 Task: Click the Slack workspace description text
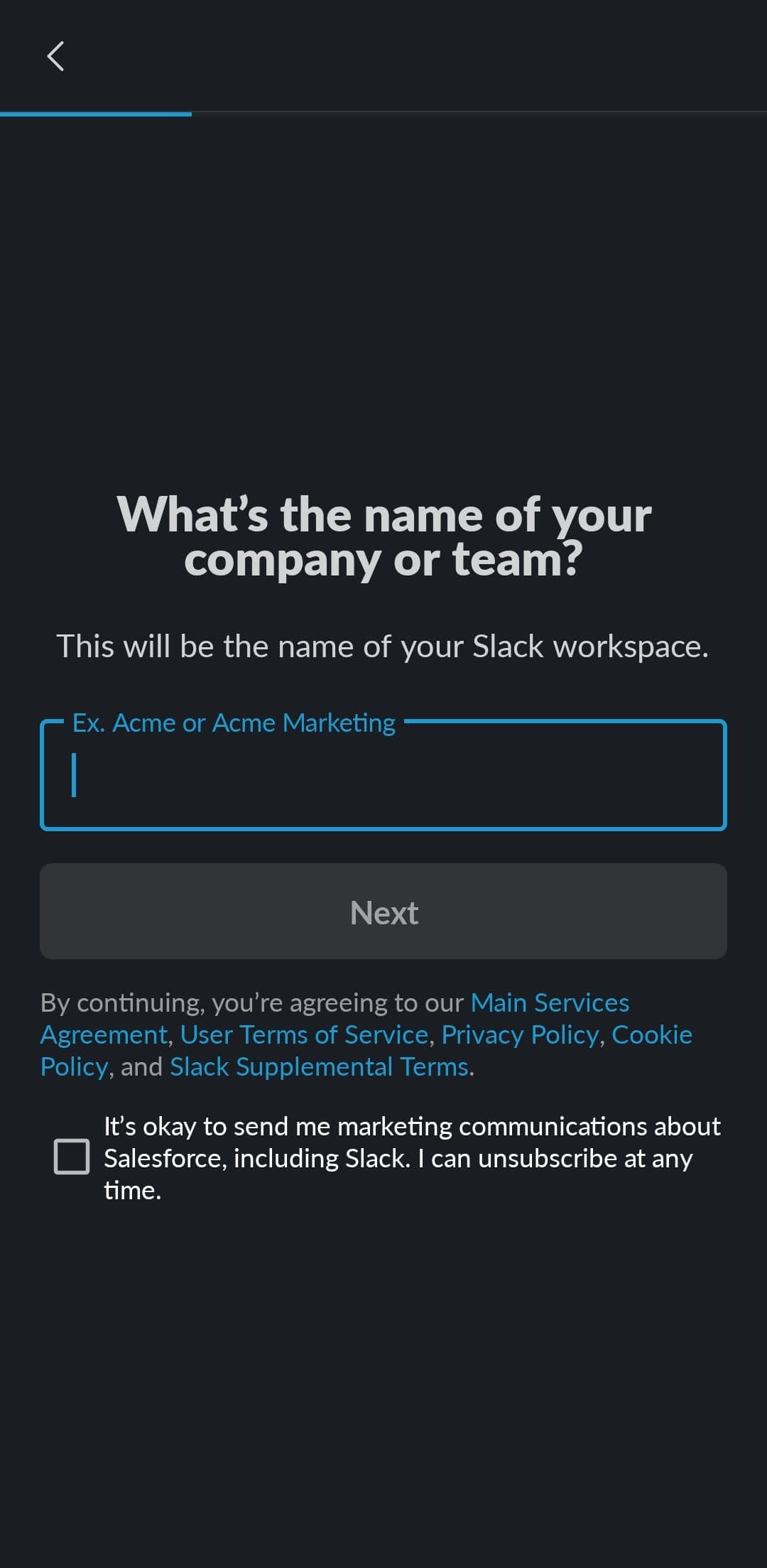(383, 646)
